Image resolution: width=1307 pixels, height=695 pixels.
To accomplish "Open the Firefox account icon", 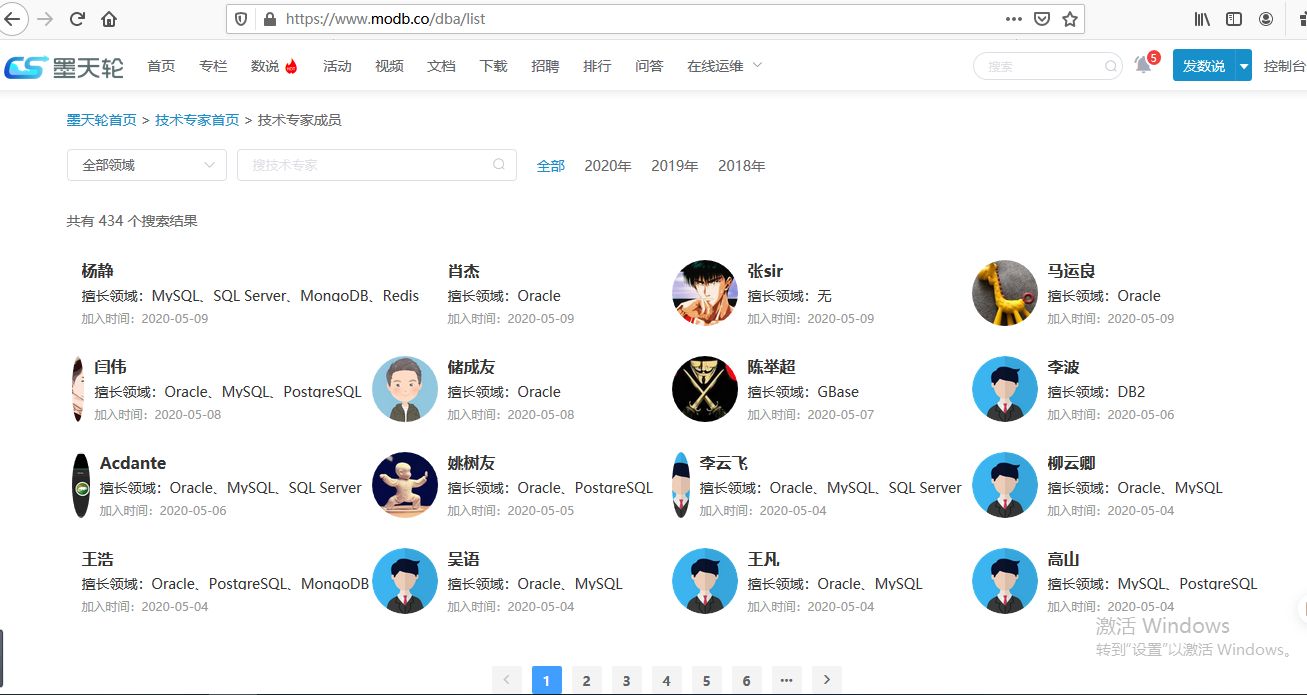I will click(x=1266, y=19).
